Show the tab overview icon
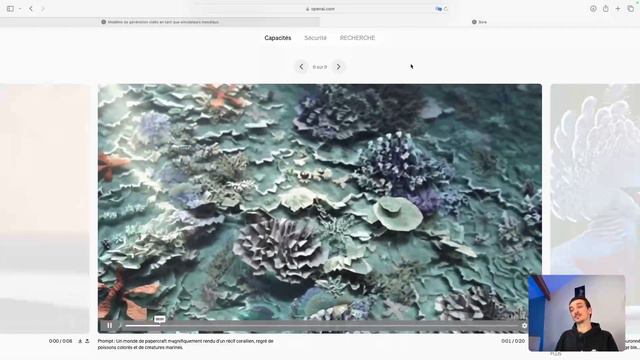640x360 pixels. click(631, 9)
